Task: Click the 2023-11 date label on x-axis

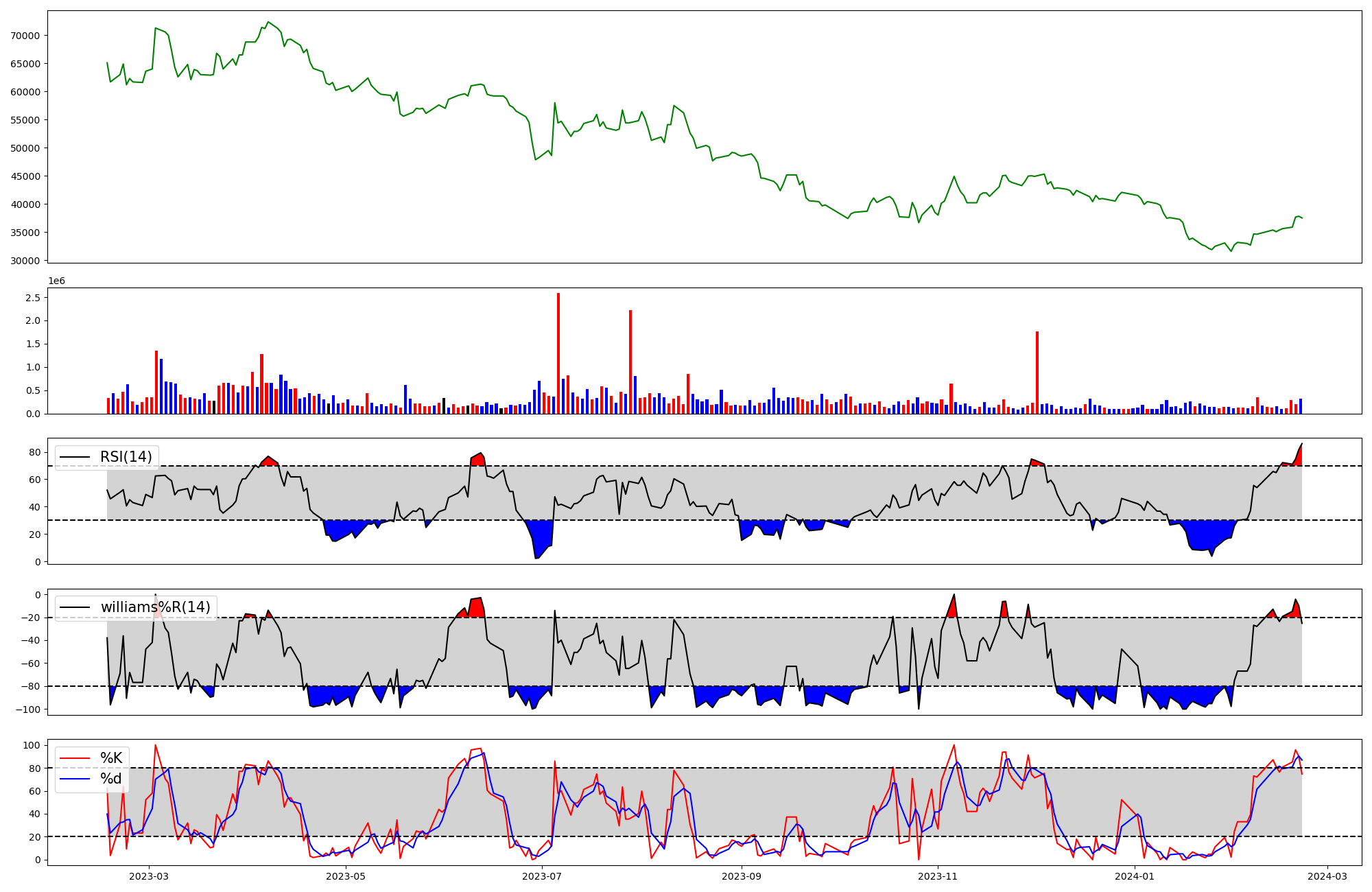Action: click(938, 876)
